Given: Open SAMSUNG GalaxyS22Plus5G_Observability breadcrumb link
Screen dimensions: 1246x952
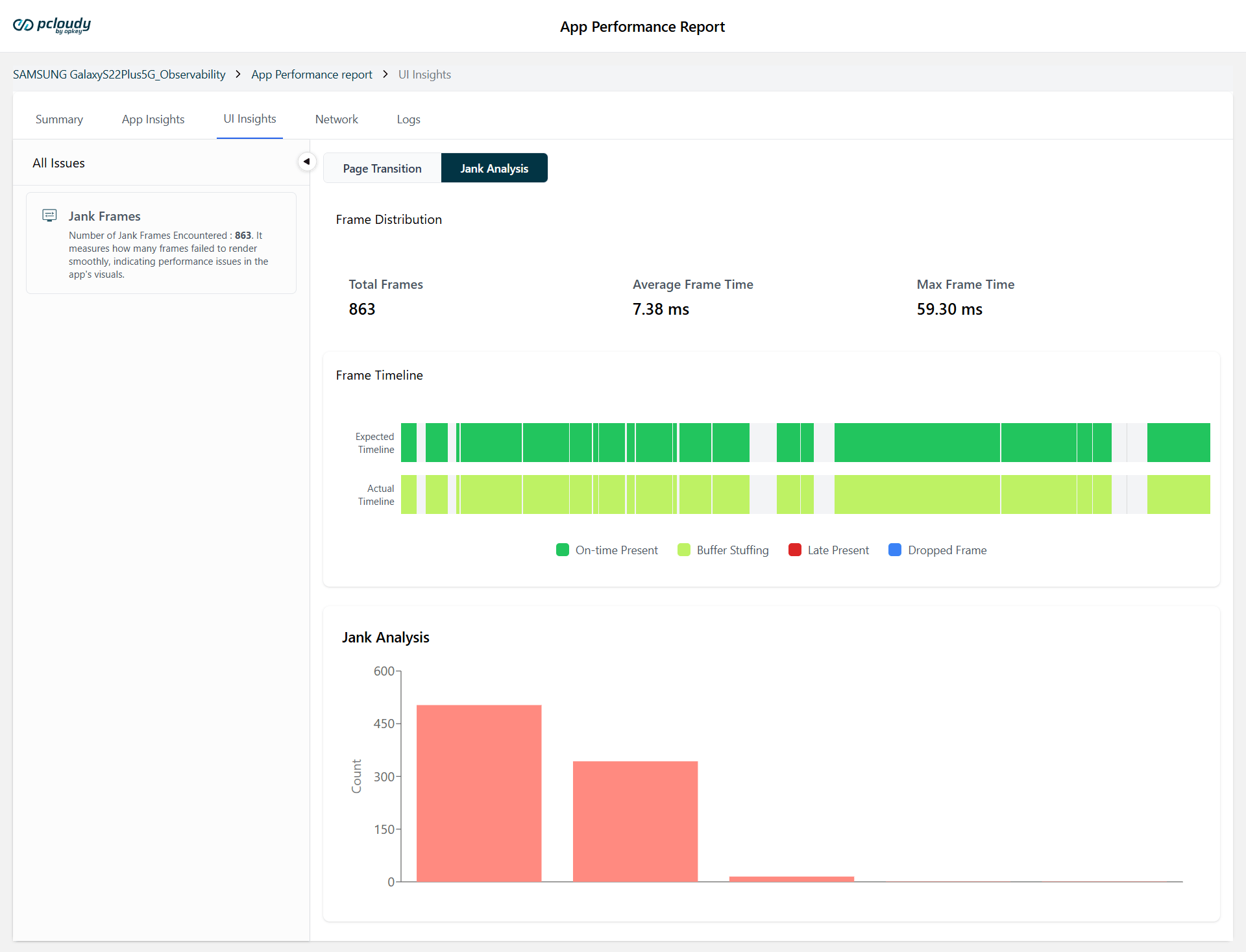Looking at the screenshot, I should (x=119, y=75).
